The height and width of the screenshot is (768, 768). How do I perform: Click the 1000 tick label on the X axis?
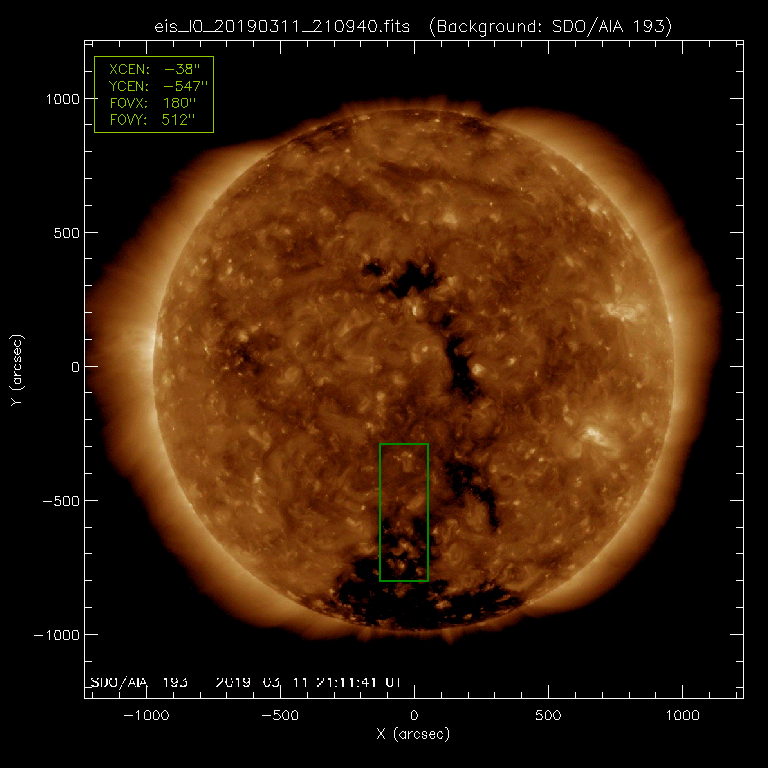pyautogui.click(x=681, y=716)
